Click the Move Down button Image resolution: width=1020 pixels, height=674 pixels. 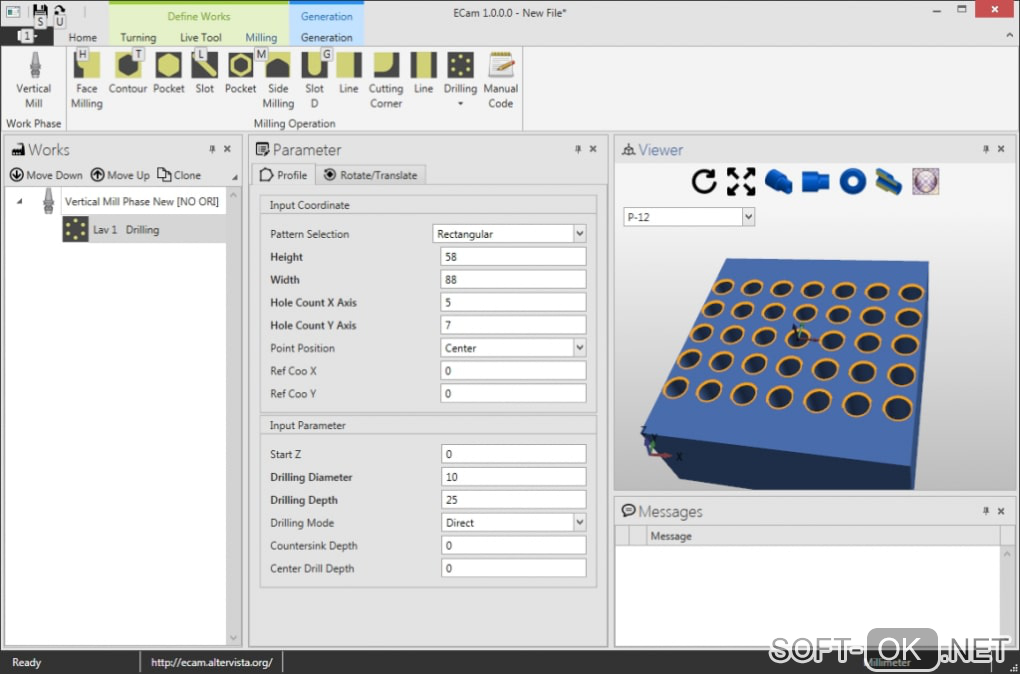pos(46,175)
